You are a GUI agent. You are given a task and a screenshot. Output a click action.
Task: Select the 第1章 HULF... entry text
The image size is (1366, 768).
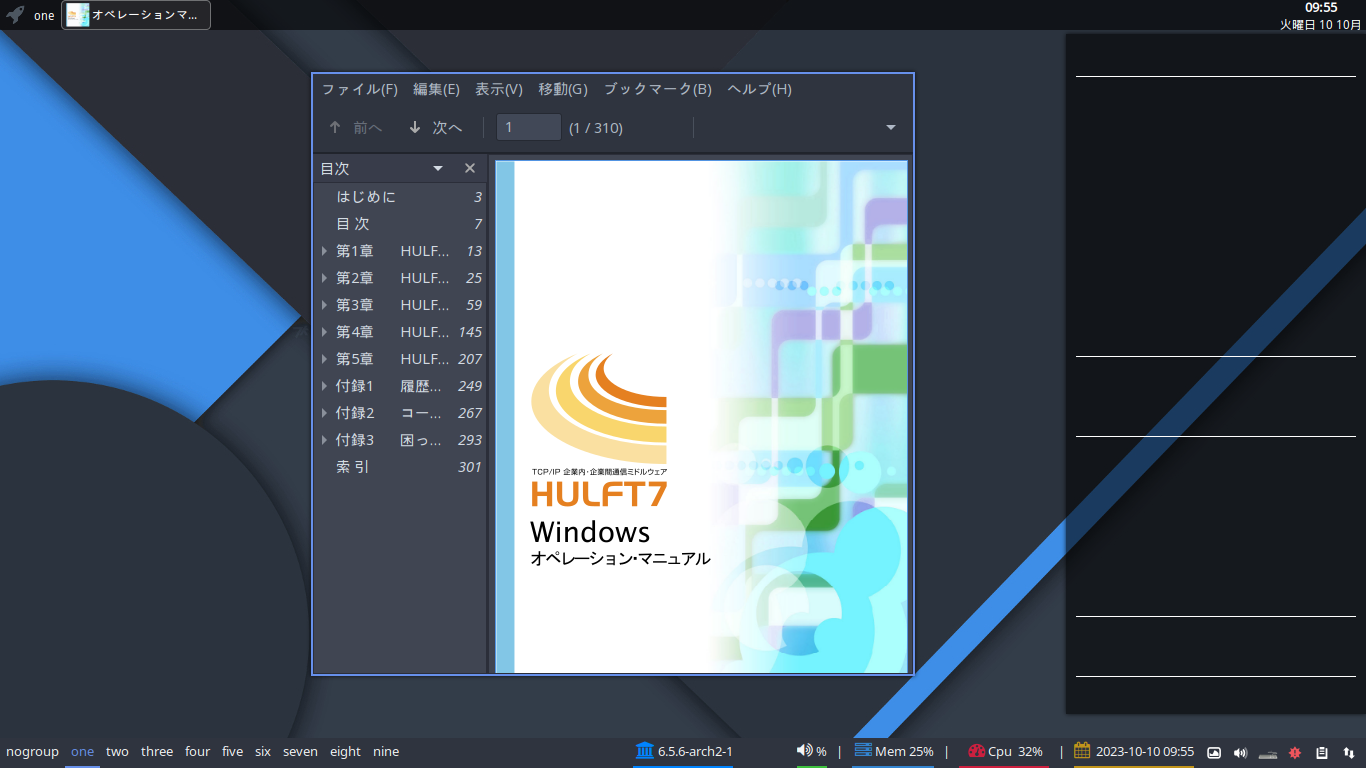[x=393, y=251]
